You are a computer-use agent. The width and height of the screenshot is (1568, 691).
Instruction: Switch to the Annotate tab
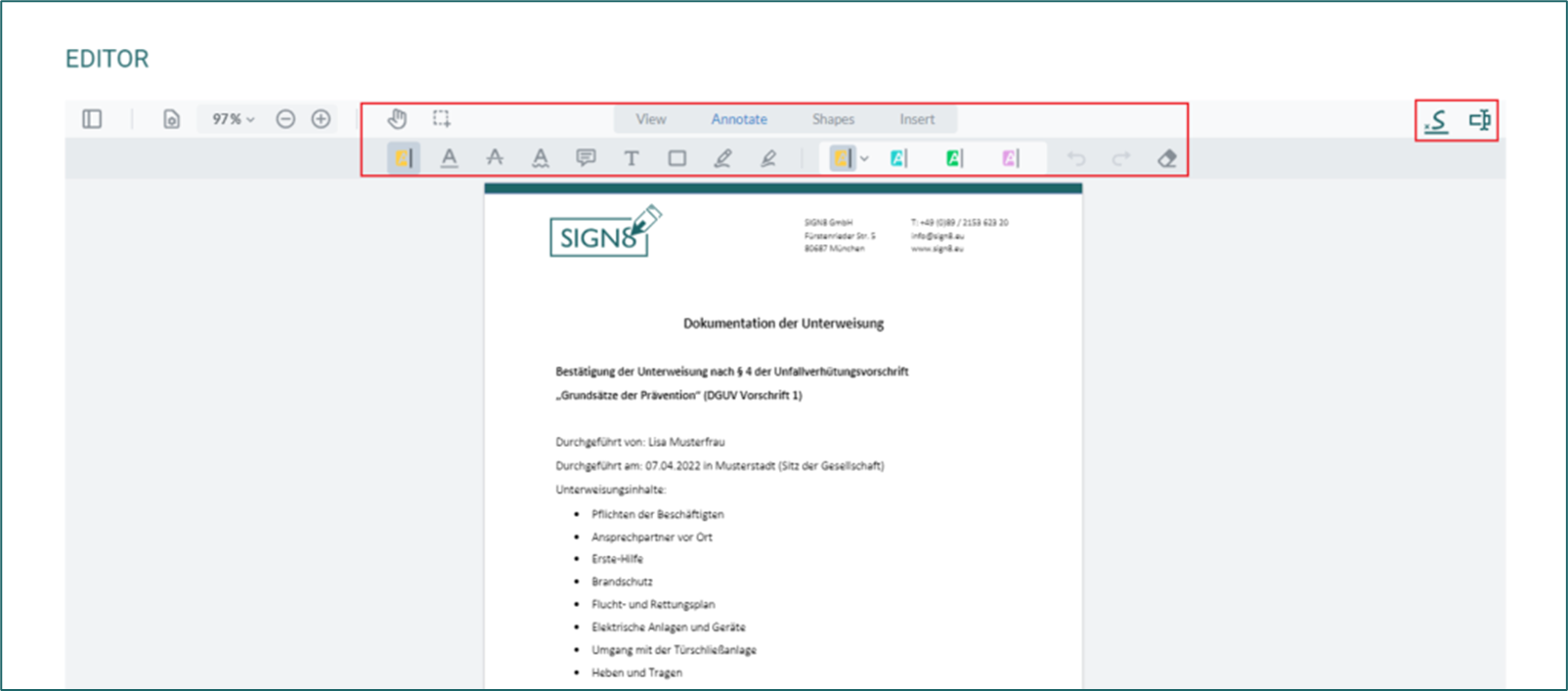[739, 119]
